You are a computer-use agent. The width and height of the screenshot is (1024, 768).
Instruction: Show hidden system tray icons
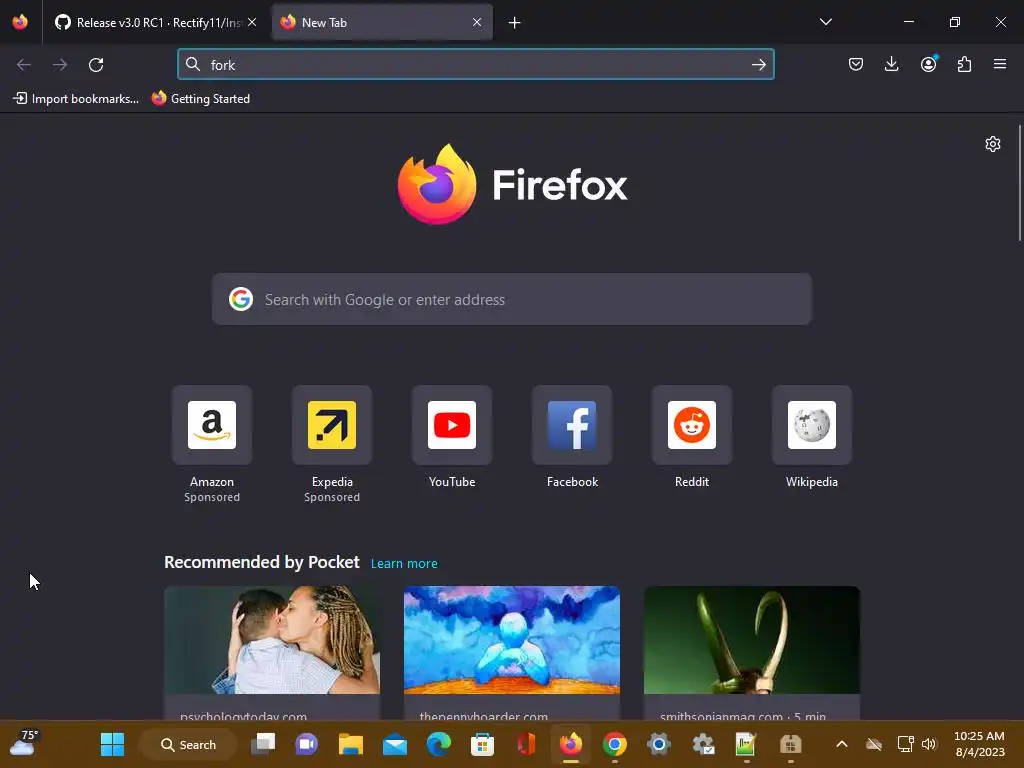coord(842,744)
